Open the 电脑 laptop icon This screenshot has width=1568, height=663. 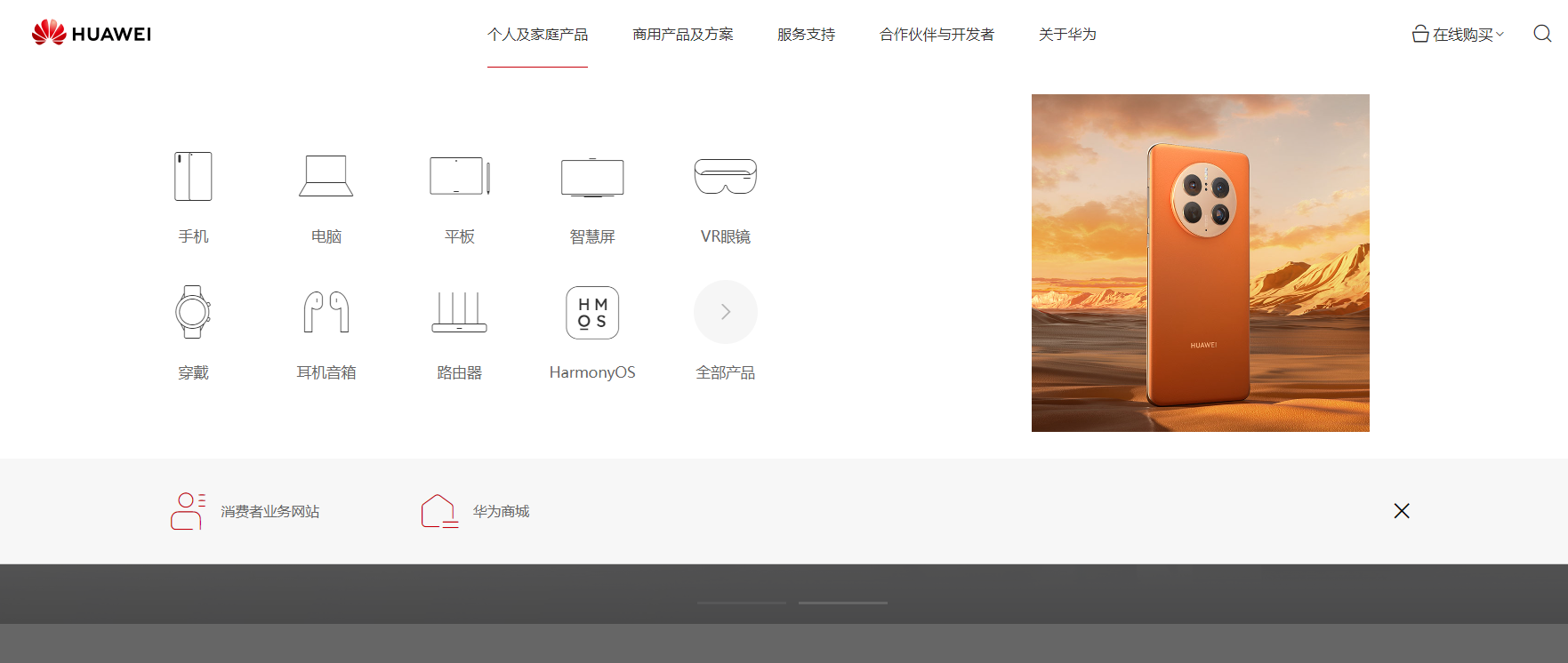(326, 176)
